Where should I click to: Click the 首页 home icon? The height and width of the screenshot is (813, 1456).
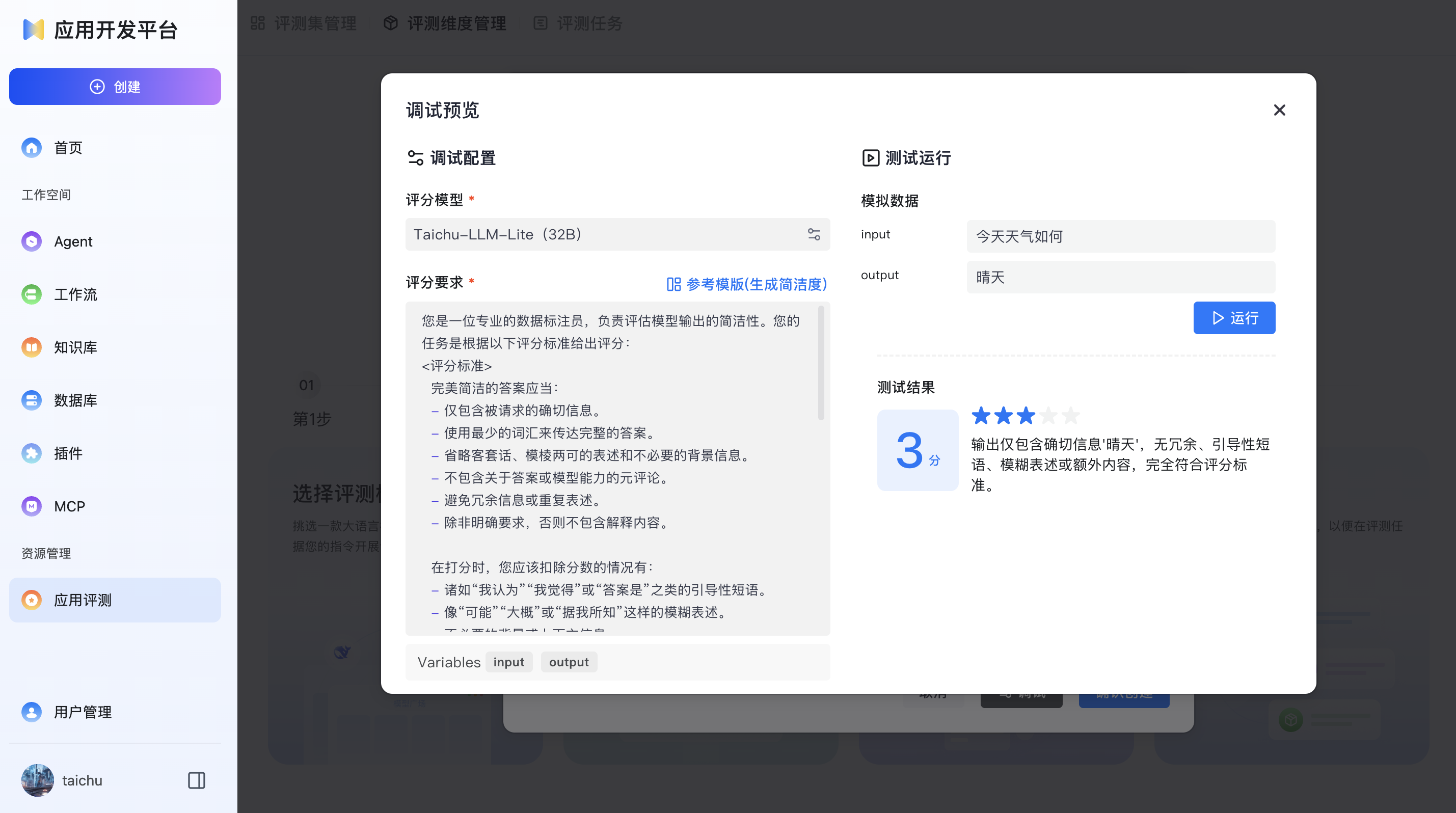click(32, 147)
